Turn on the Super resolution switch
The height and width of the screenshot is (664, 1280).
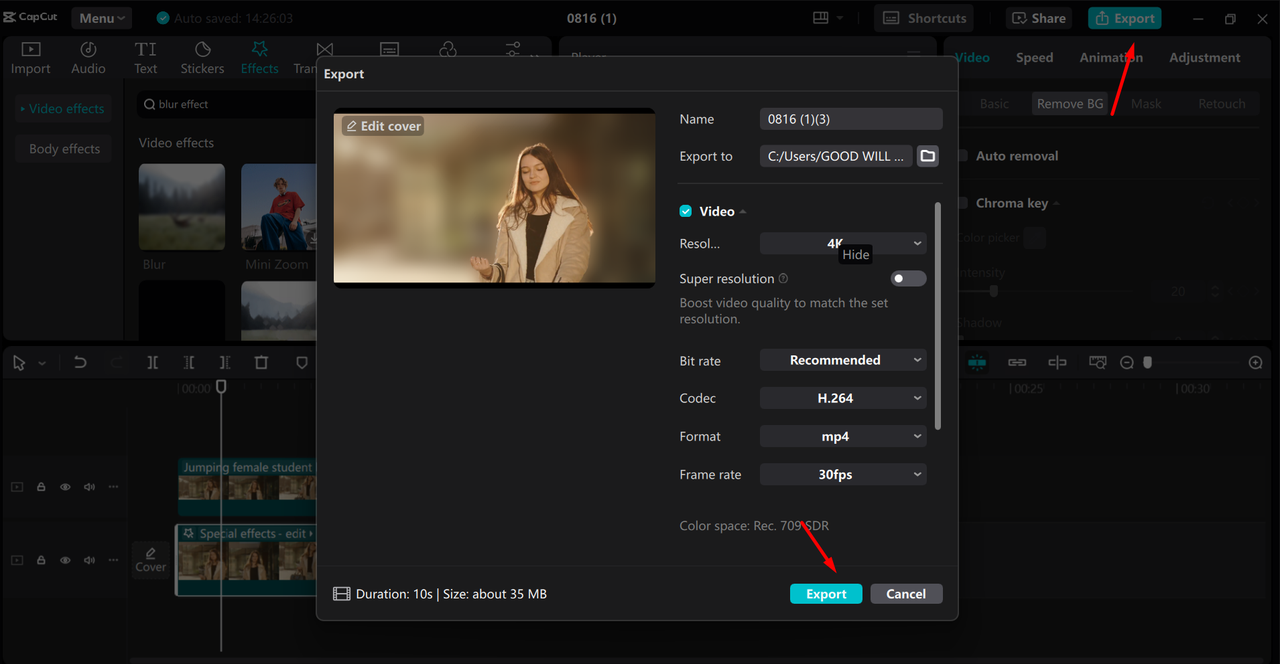pyautogui.click(x=909, y=279)
